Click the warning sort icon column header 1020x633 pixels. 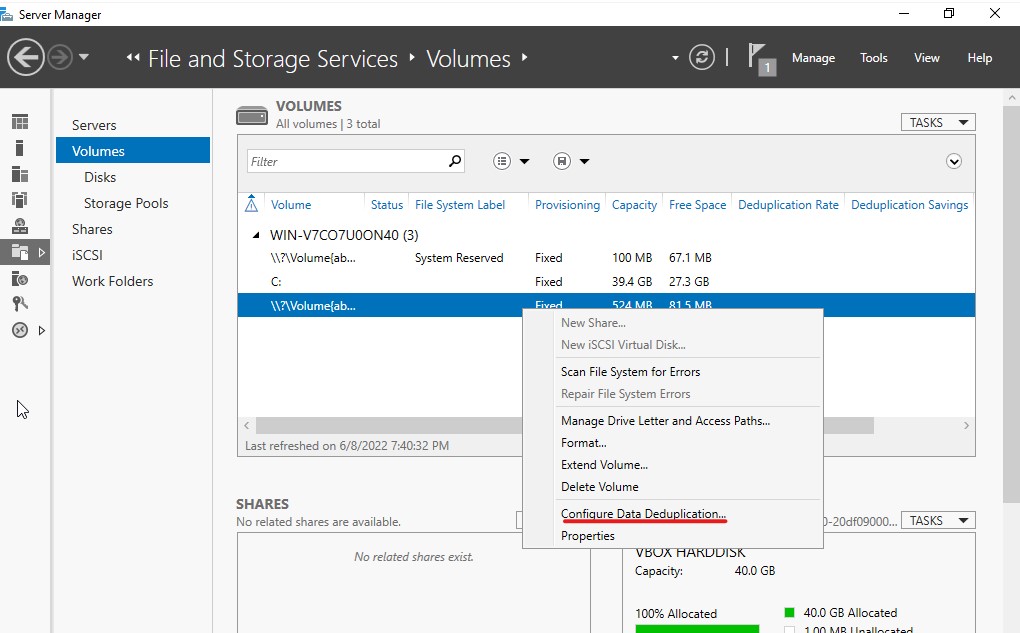tap(251, 204)
